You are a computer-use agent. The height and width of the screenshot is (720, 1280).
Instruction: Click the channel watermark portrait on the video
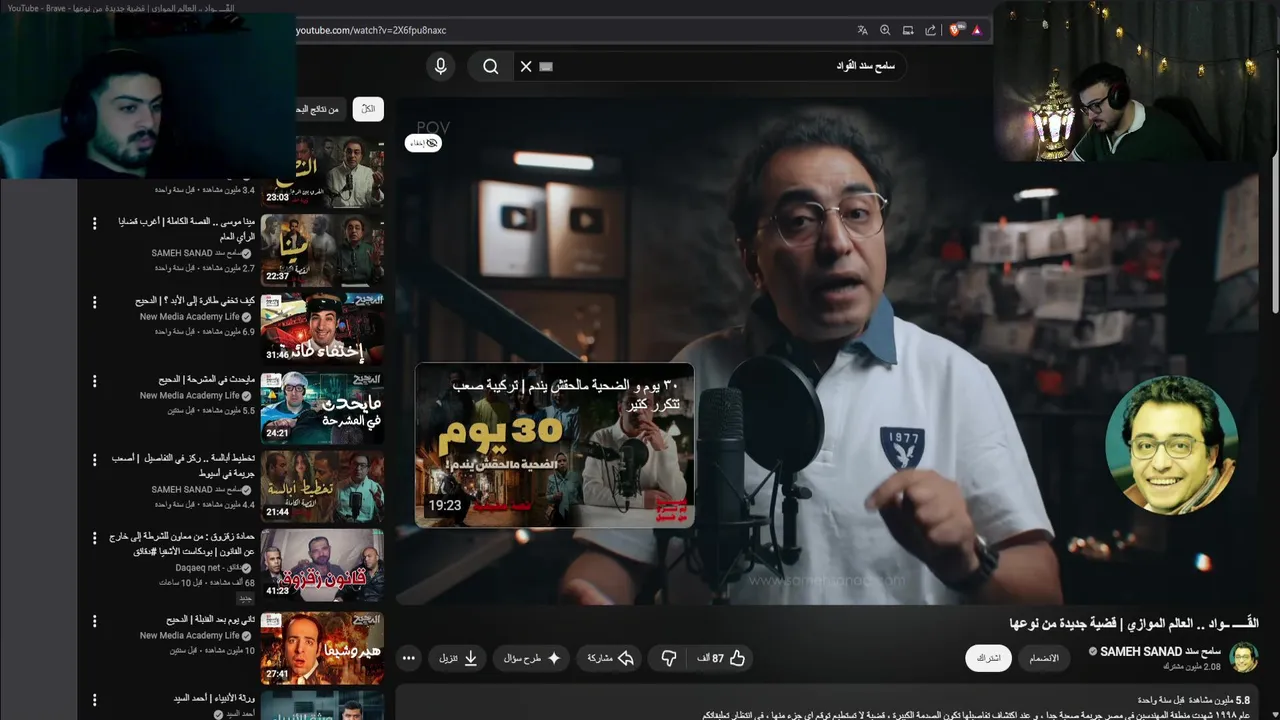pyautogui.click(x=1171, y=445)
